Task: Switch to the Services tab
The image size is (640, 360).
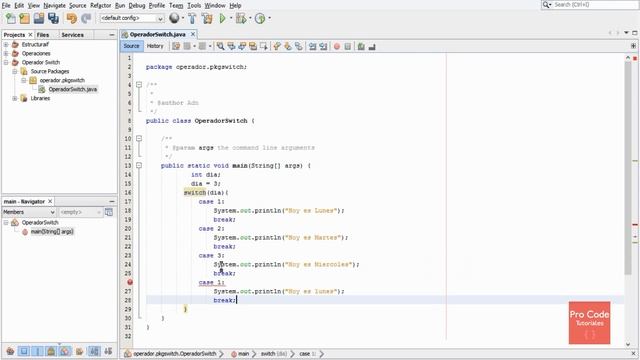Action: coord(72,35)
